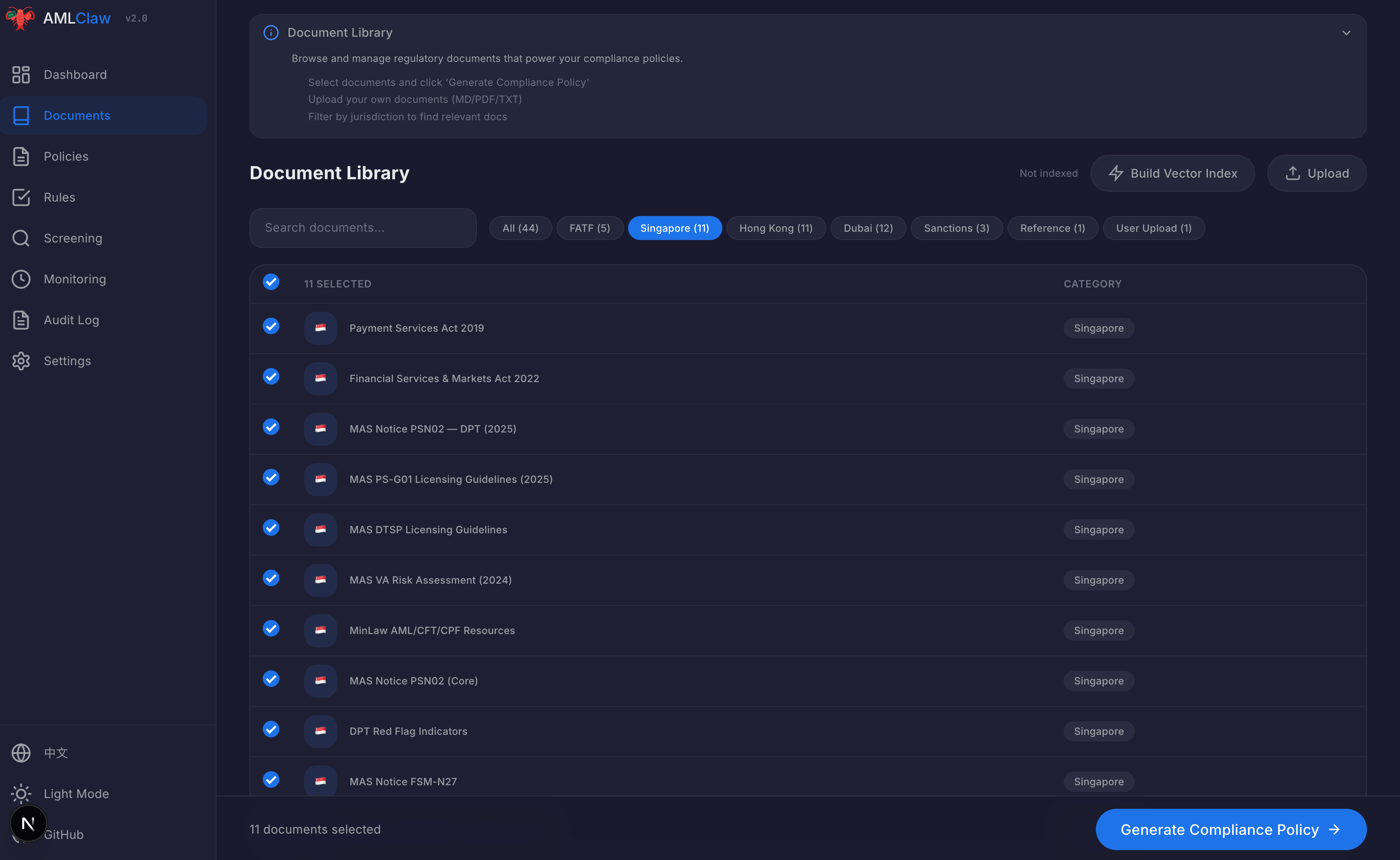Click Generate Compliance Policy button
This screenshot has width=1400, height=860.
click(x=1231, y=829)
